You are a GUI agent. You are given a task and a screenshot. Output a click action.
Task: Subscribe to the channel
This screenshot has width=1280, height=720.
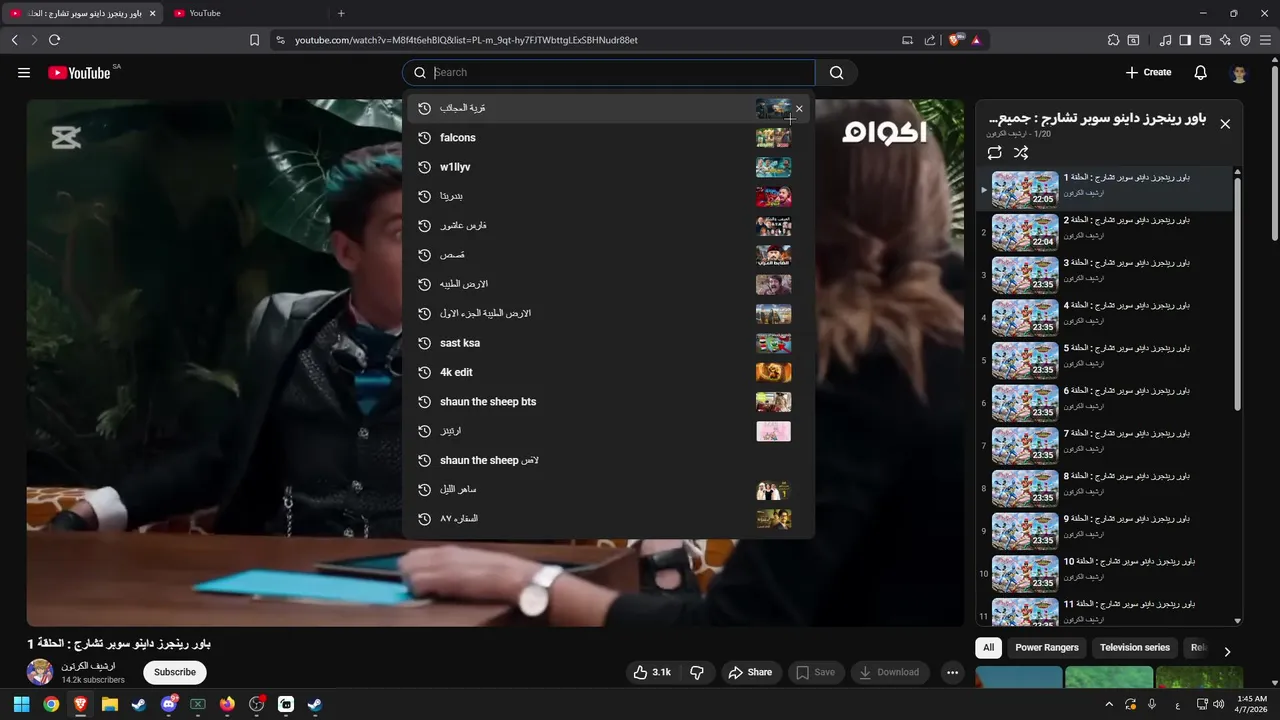pyautogui.click(x=175, y=672)
